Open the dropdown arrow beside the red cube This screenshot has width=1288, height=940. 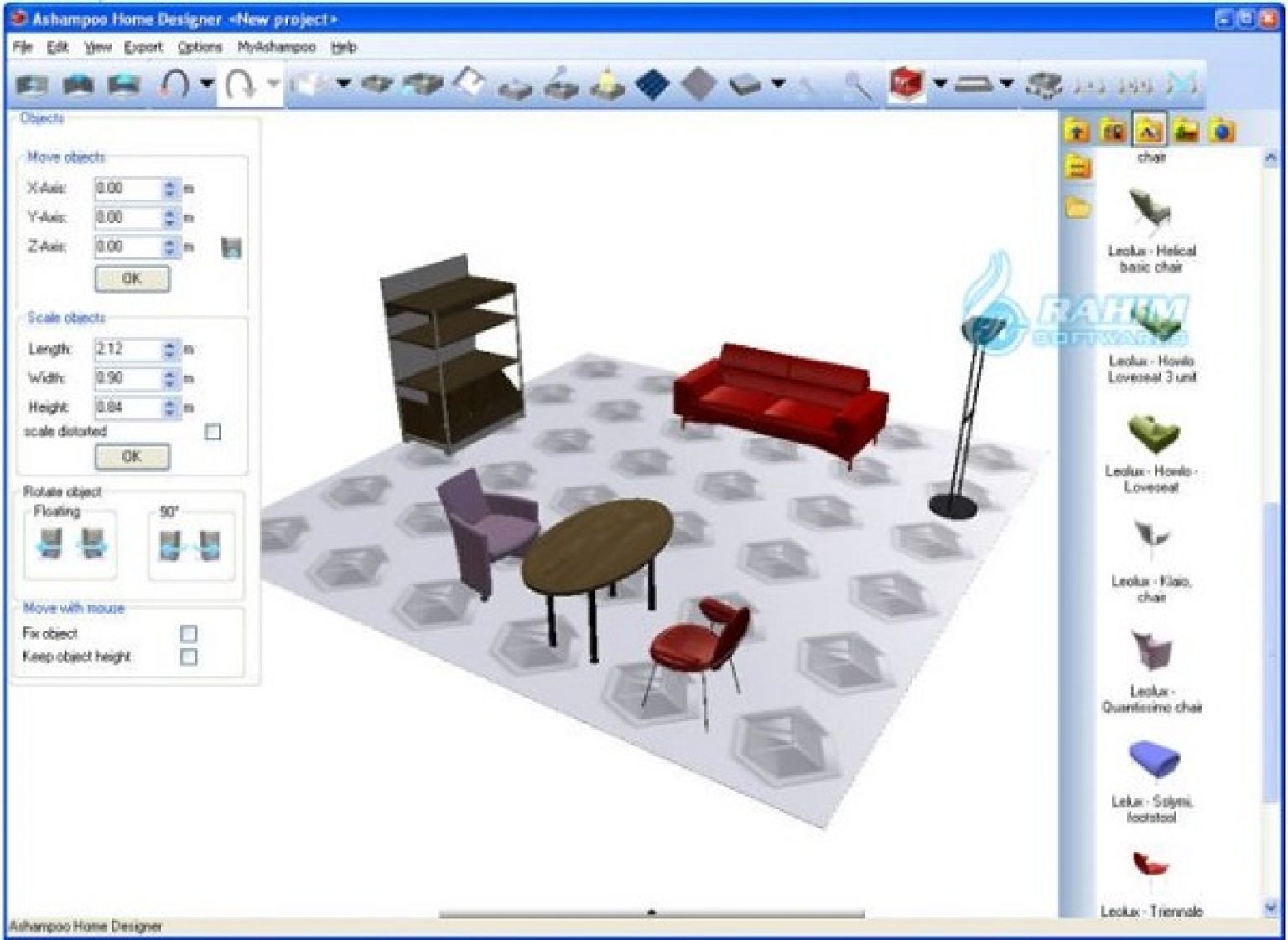click(940, 84)
